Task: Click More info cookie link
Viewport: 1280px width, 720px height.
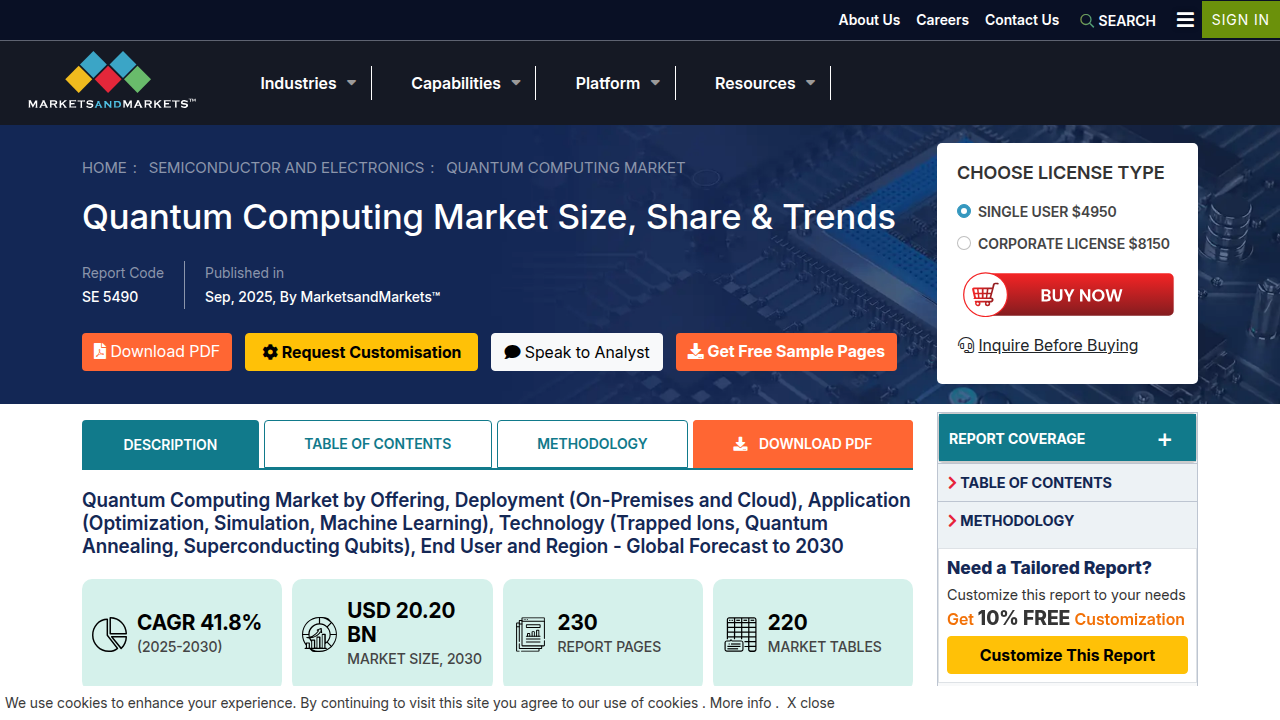Action: (x=740, y=703)
